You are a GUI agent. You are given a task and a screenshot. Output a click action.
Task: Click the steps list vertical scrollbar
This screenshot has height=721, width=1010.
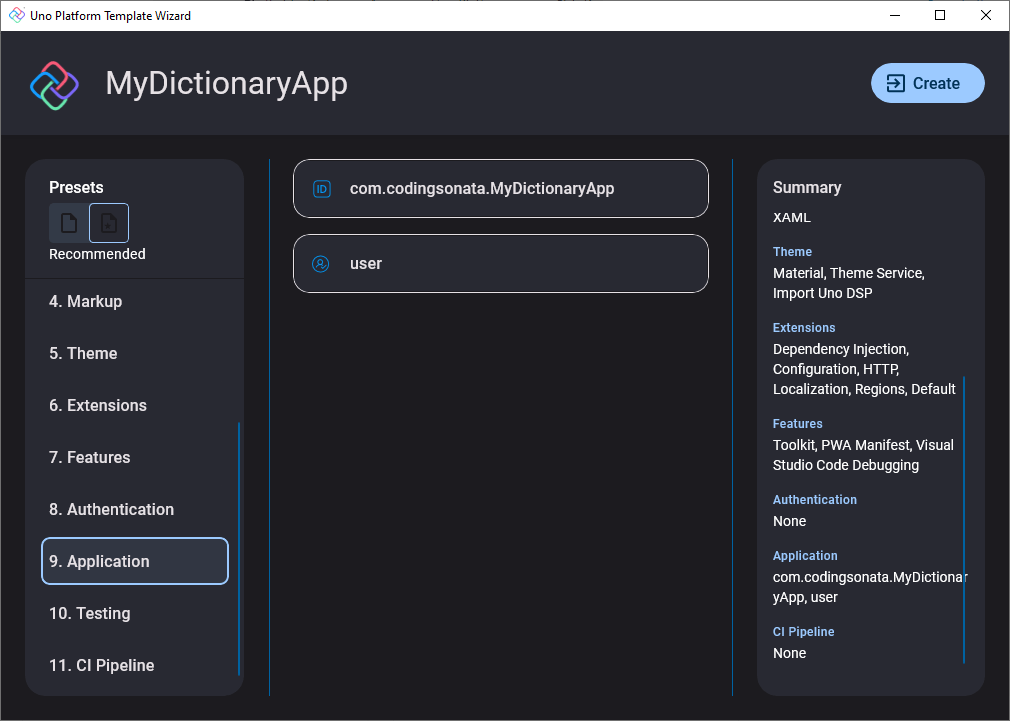click(239, 548)
